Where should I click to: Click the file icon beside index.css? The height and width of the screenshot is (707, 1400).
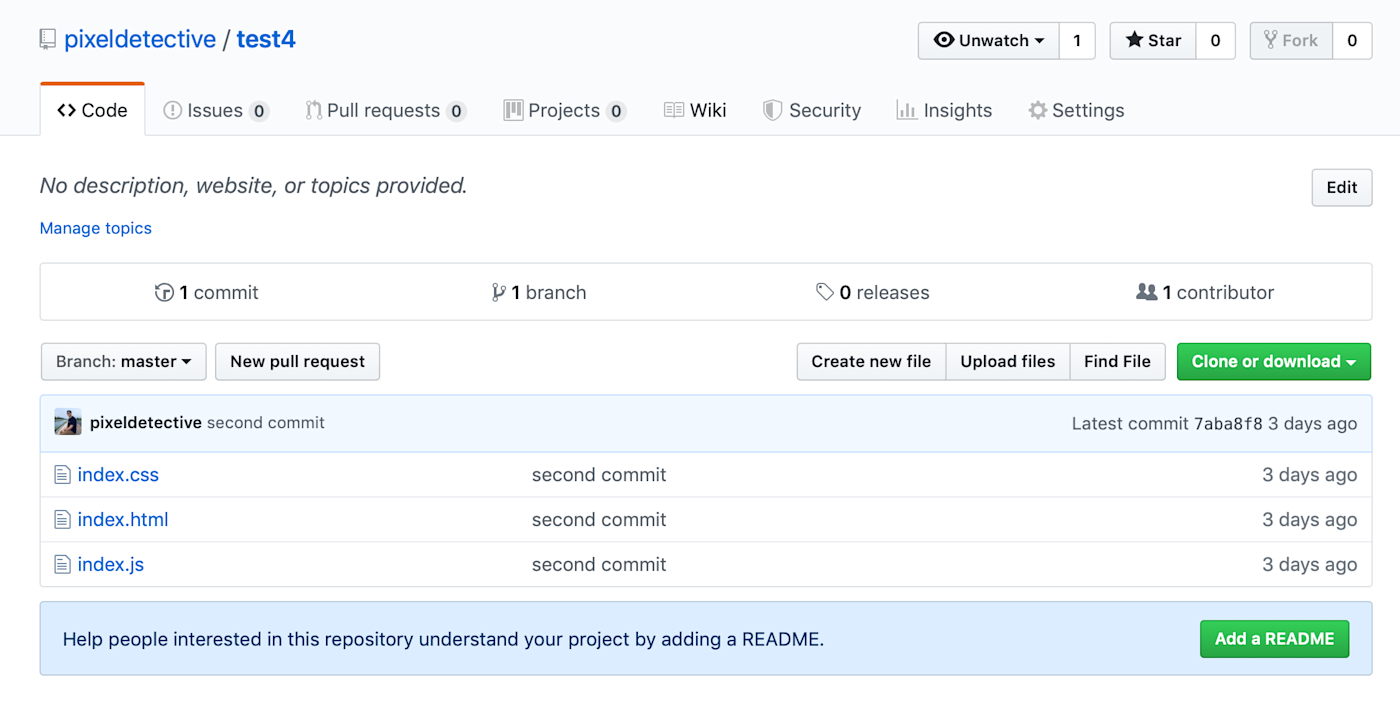pos(61,474)
